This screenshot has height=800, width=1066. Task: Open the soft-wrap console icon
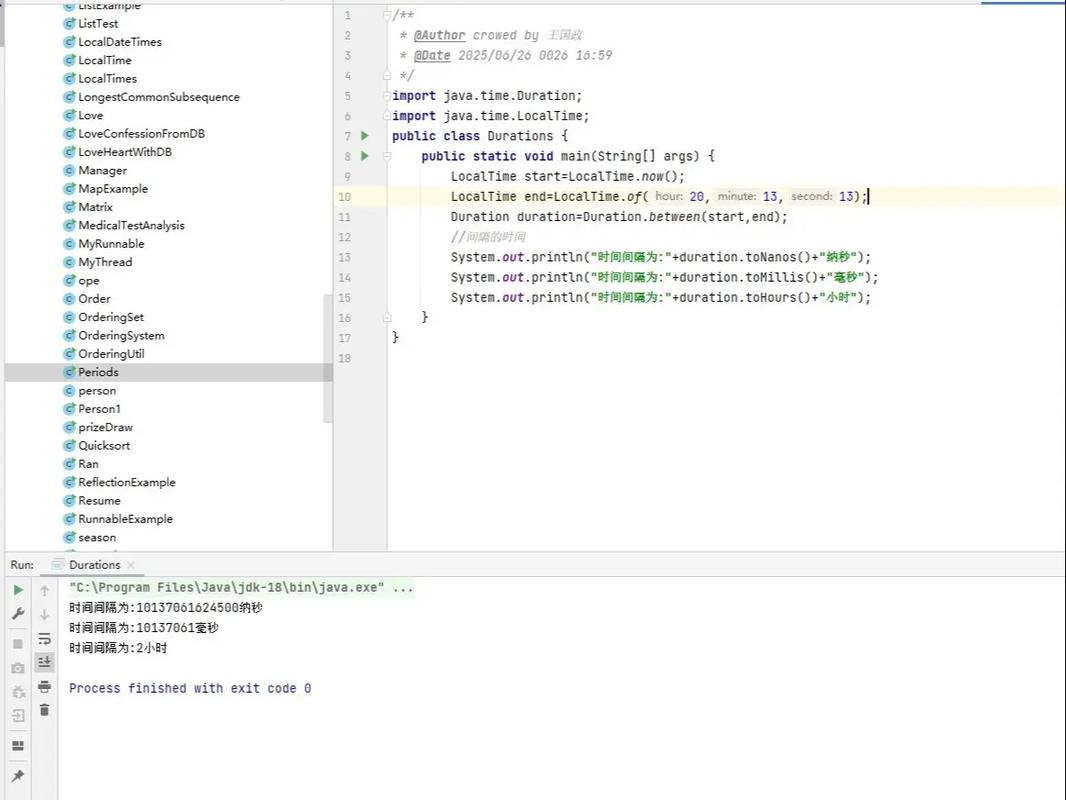tap(44, 637)
